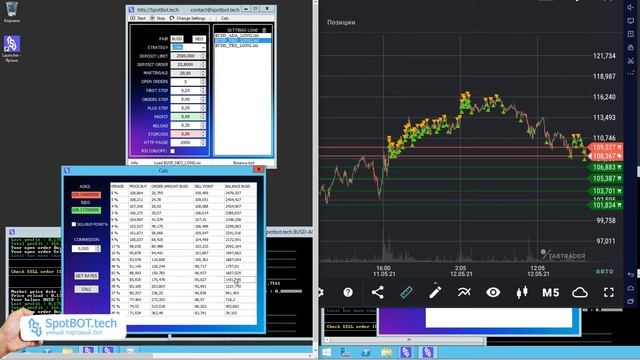This screenshot has width=640, height=360.
Task: Click the NEO pair input field
Action: (199, 39)
